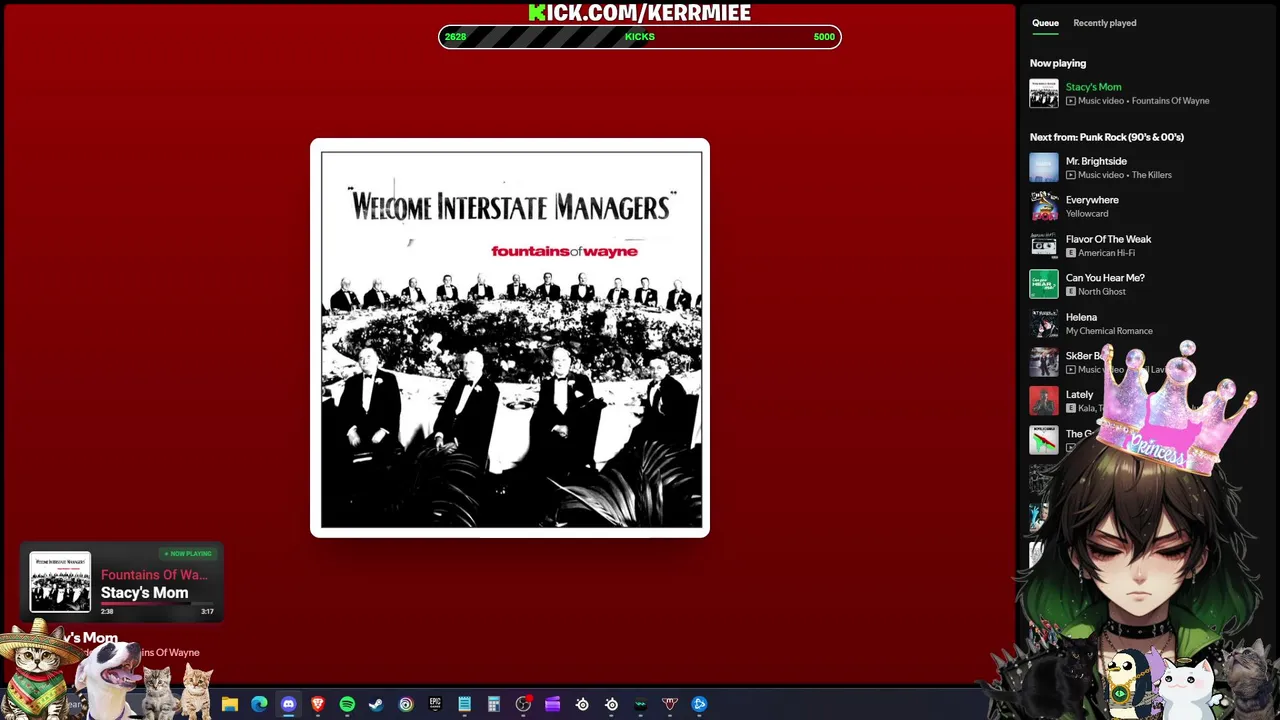Image resolution: width=1280 pixels, height=720 pixels.
Task: Click the Next from: Punk Rock heading
Action: click(1107, 137)
